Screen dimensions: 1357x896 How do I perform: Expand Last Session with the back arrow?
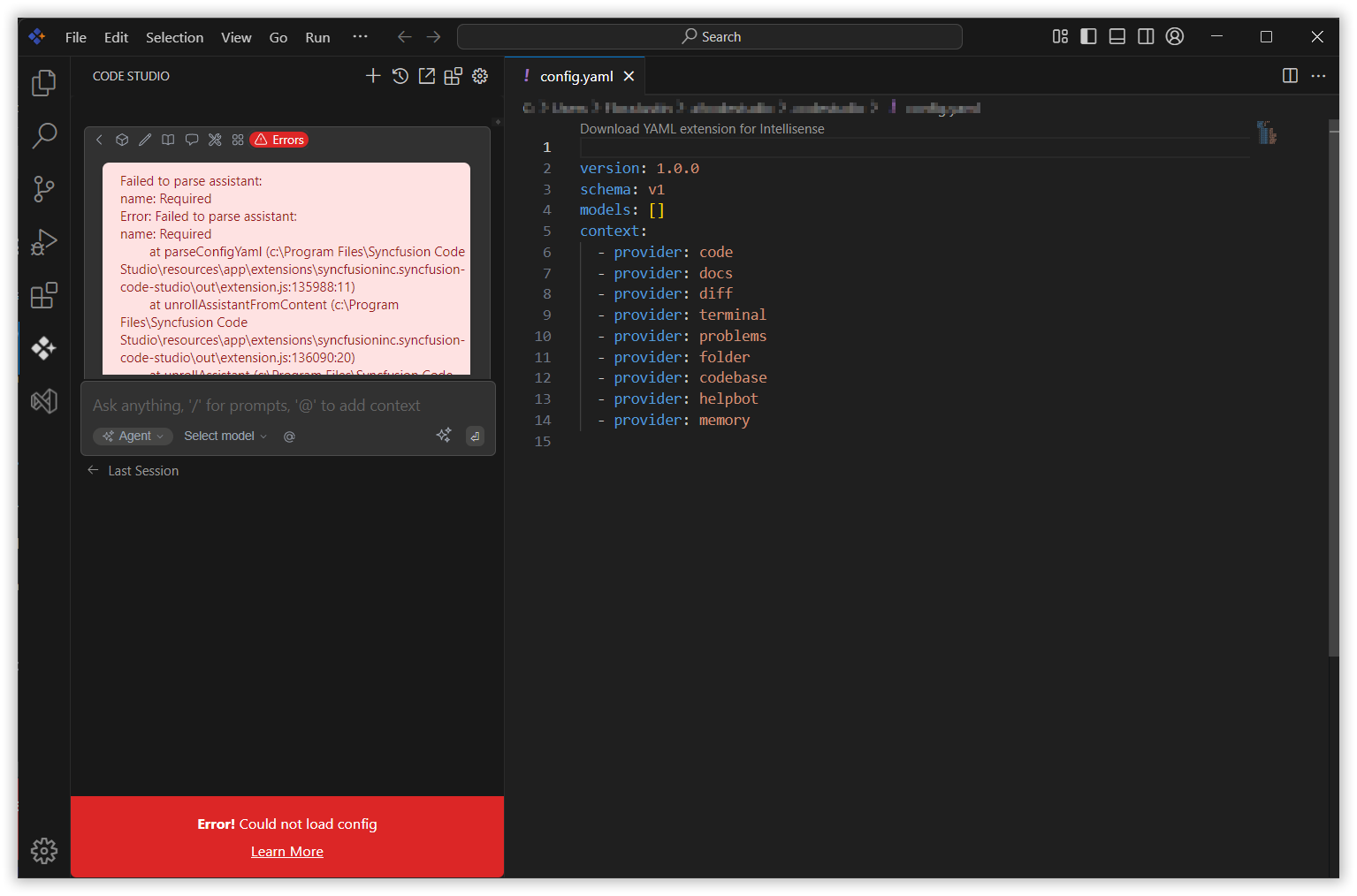click(x=93, y=470)
